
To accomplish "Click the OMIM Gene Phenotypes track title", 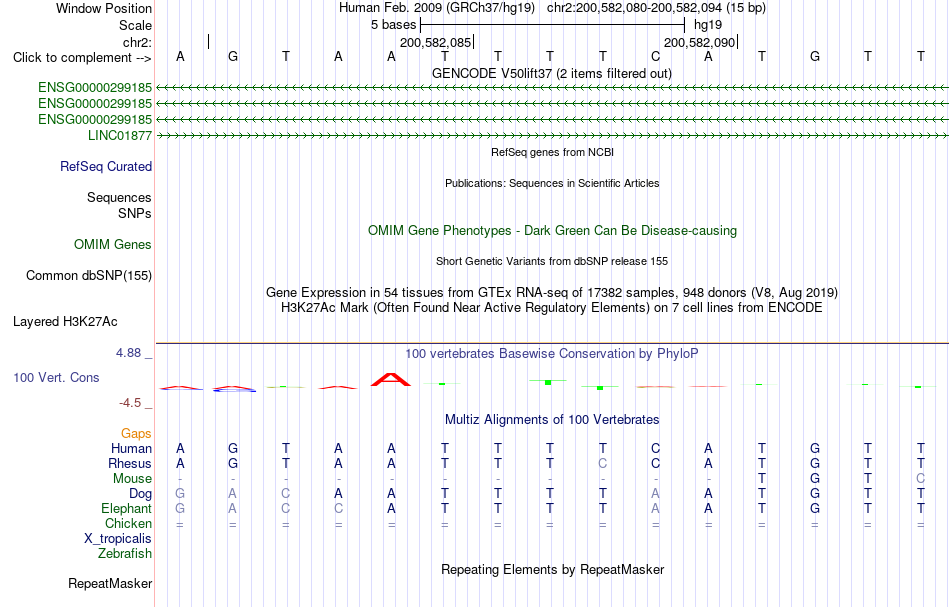I will [553, 230].
